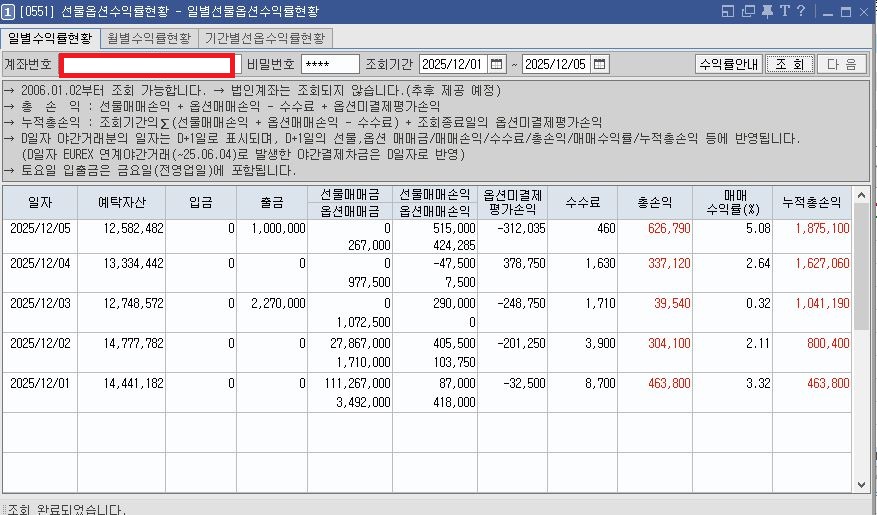Click the 예탁자산 value 12,582,482
Image resolution: width=877 pixels, height=515 pixels.
(x=134, y=228)
